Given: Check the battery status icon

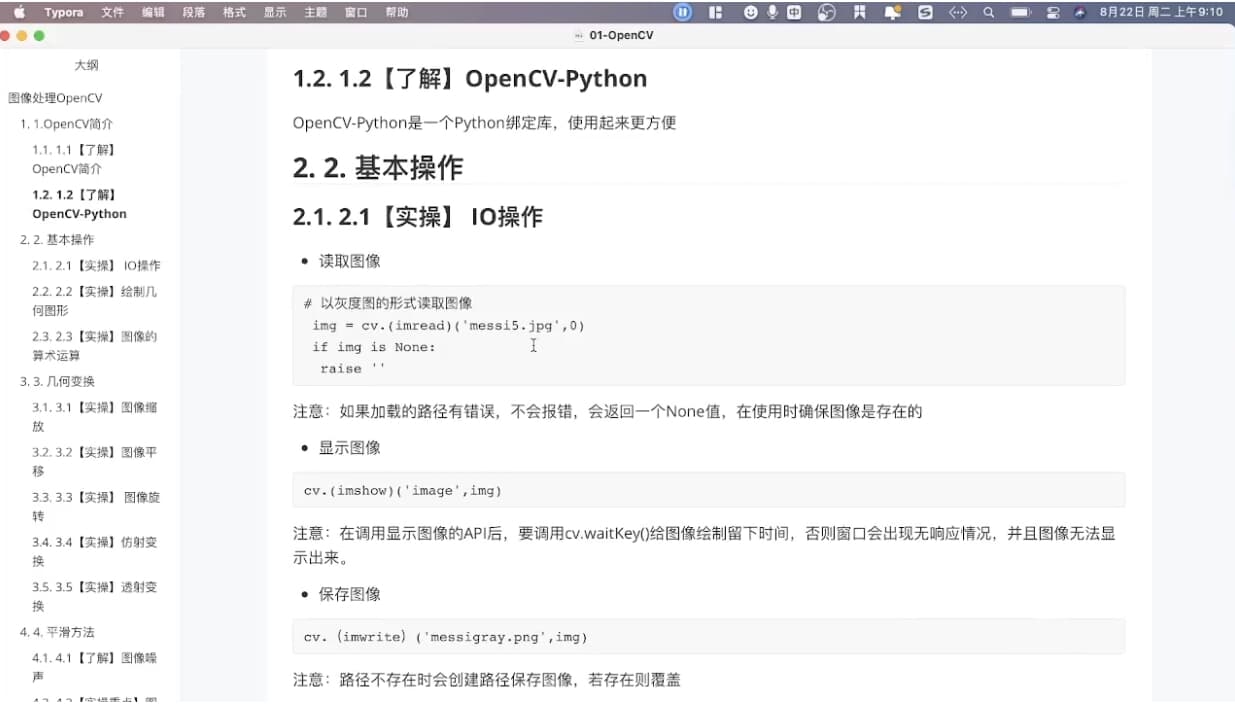Looking at the screenshot, I should [x=1022, y=11].
